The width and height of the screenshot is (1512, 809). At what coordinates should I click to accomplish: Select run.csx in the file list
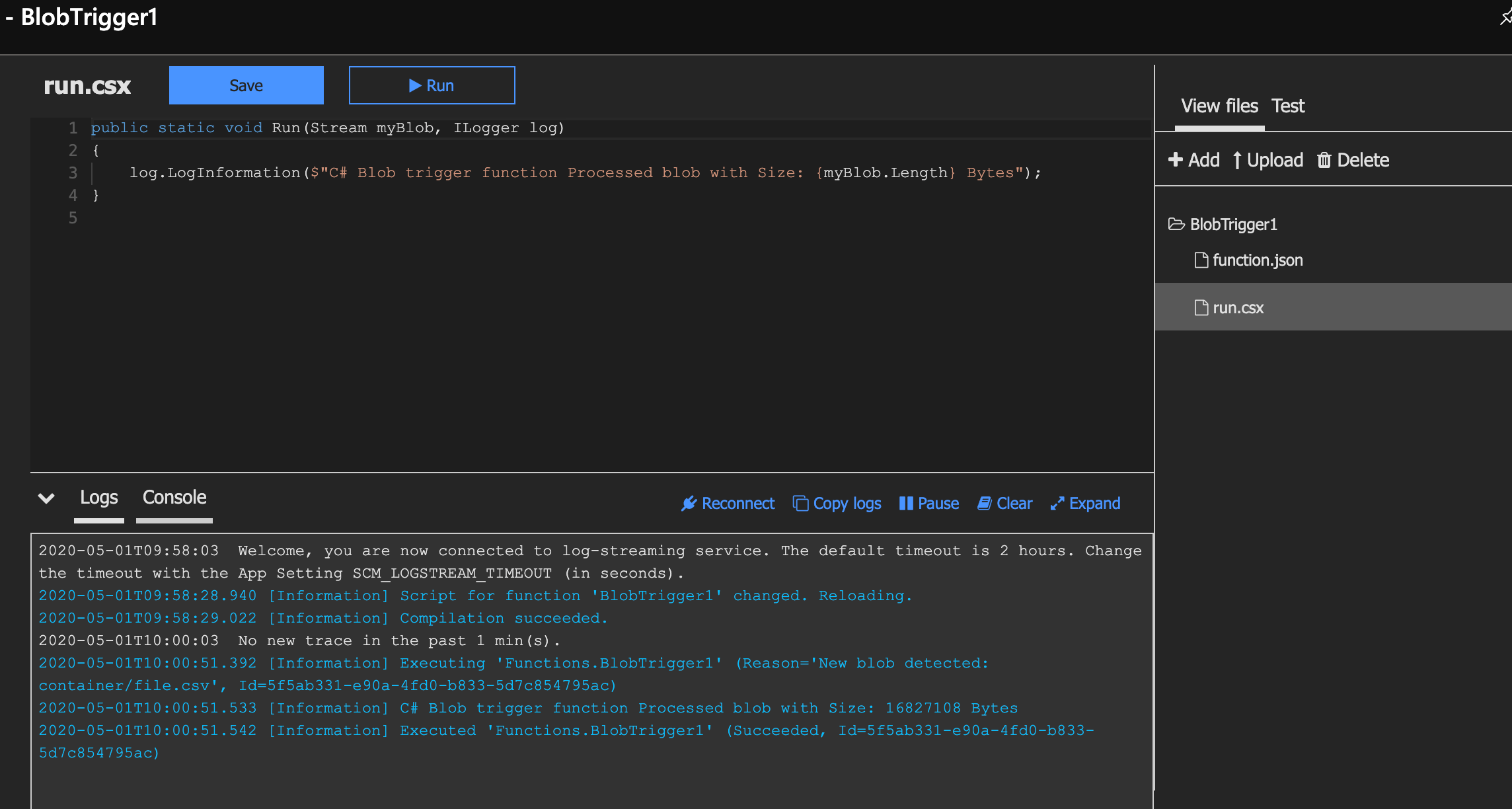point(1333,307)
